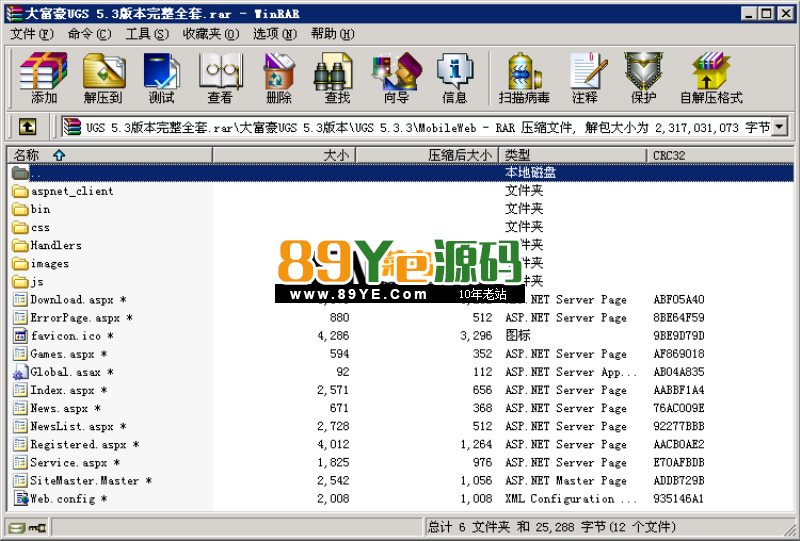
Task: Click the Extract To (解压到) icon
Action: [104, 78]
